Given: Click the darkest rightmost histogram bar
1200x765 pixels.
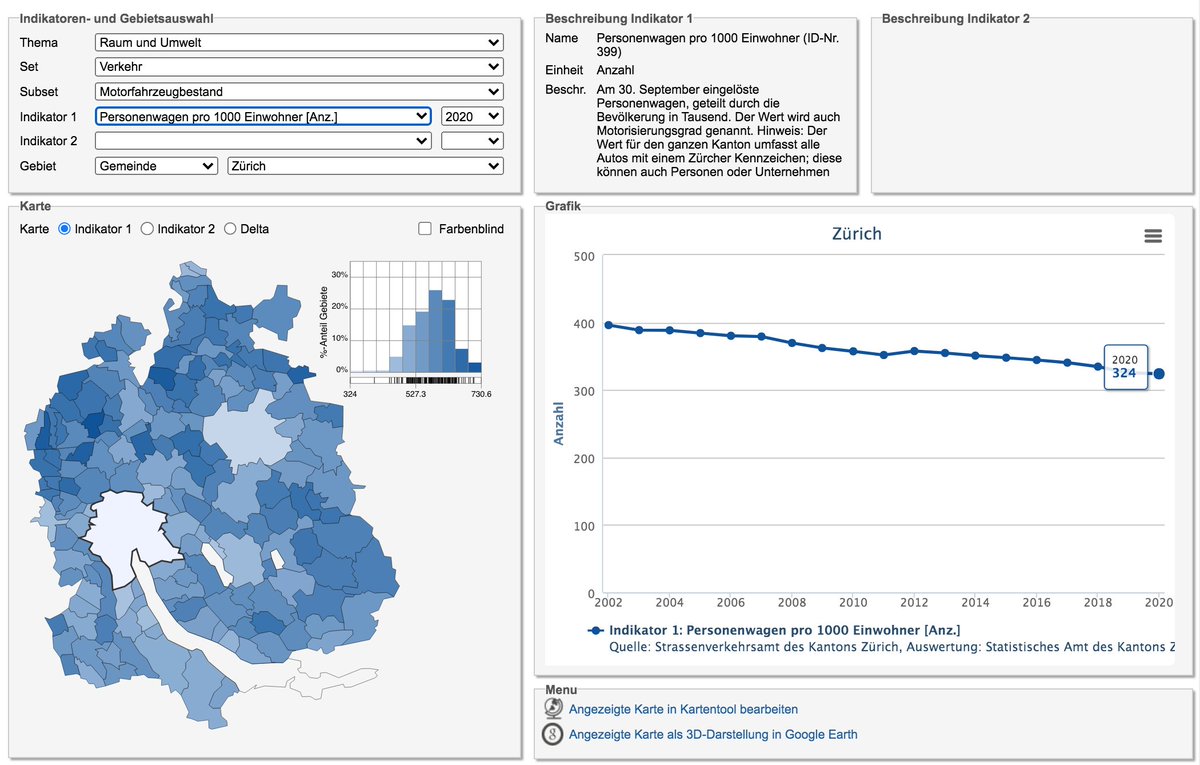Looking at the screenshot, I should point(475,367).
